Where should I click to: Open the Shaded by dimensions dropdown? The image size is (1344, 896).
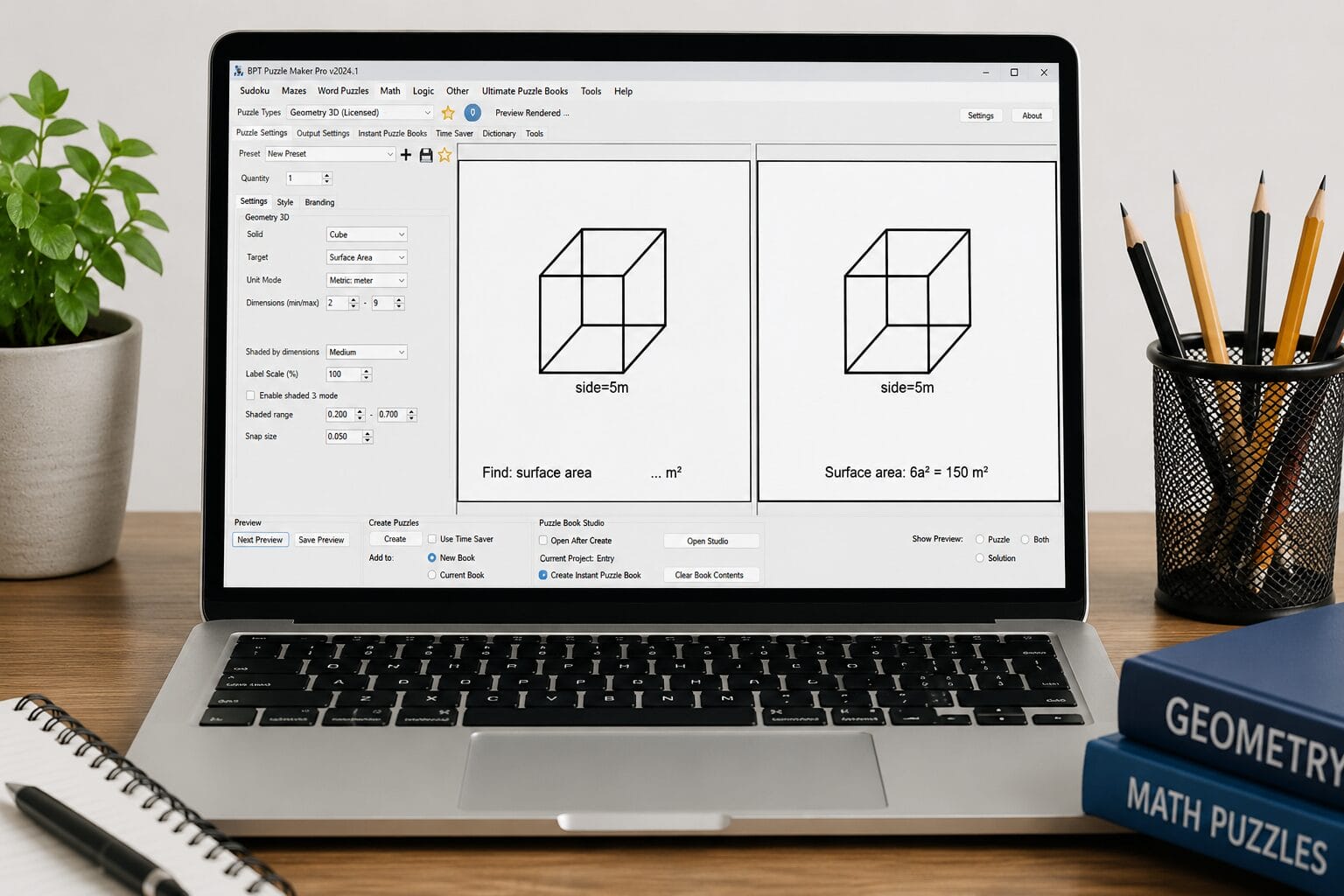[367, 352]
